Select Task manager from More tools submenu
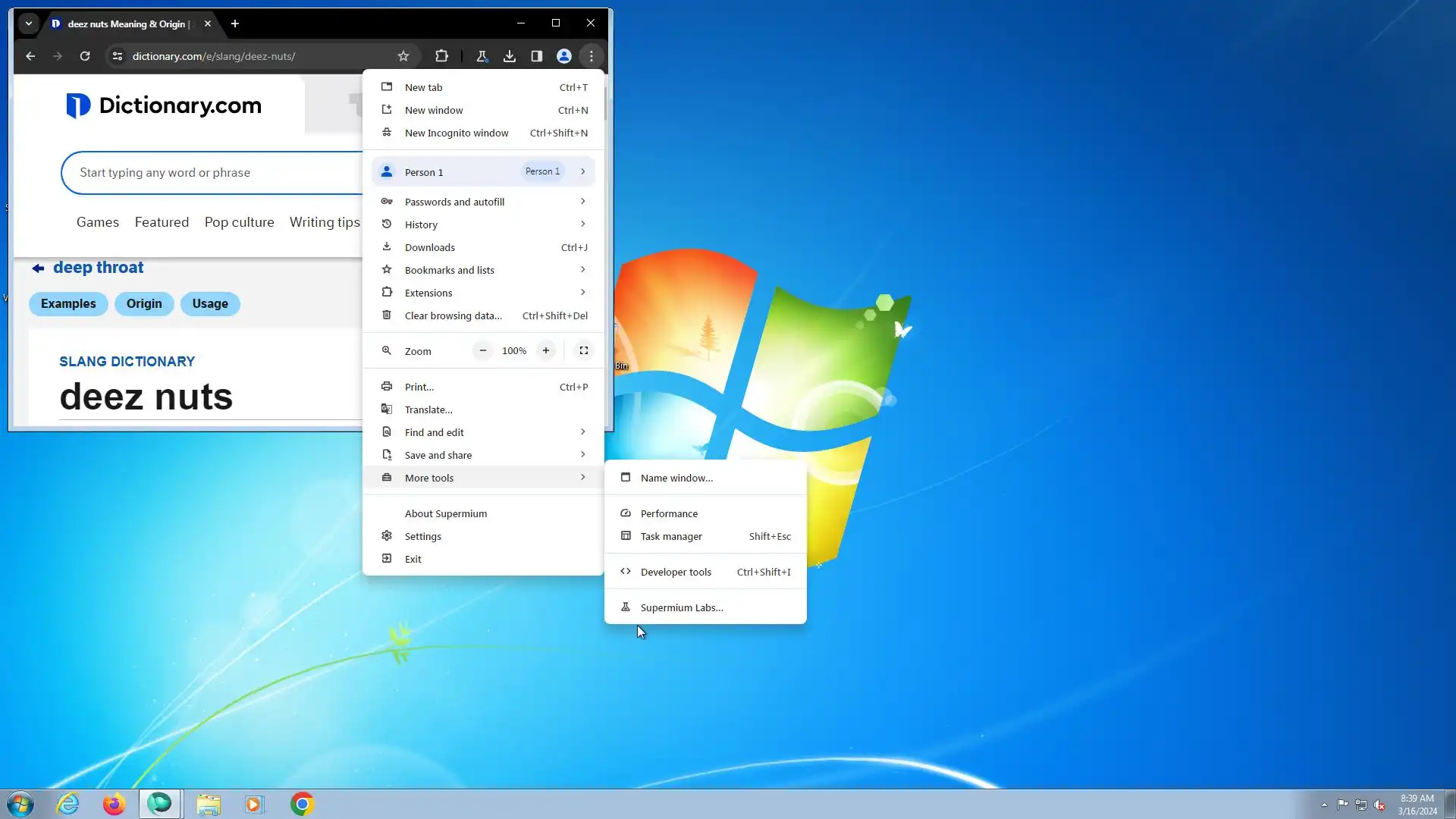The width and height of the screenshot is (1456, 819). click(671, 536)
